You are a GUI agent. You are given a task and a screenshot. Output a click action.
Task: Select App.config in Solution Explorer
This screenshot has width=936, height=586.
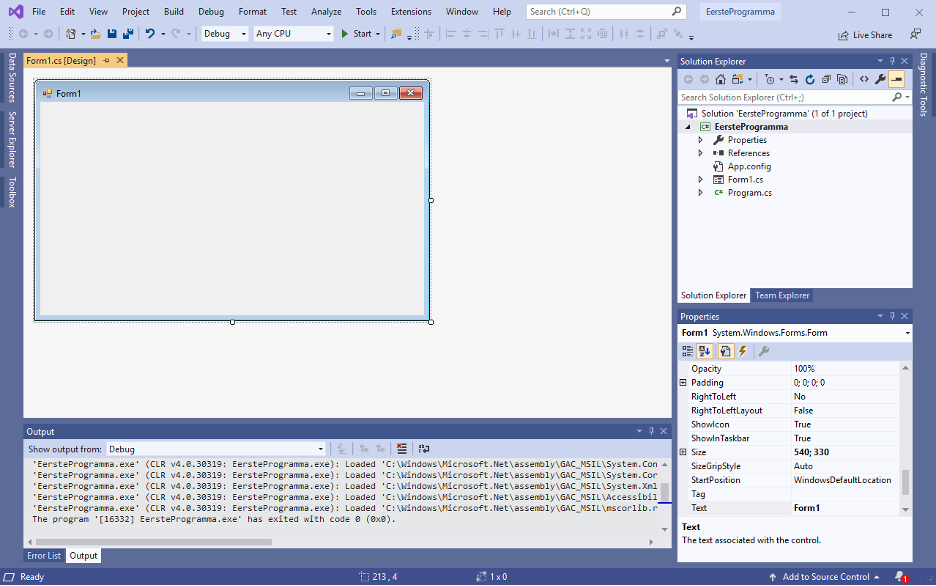pos(749,166)
